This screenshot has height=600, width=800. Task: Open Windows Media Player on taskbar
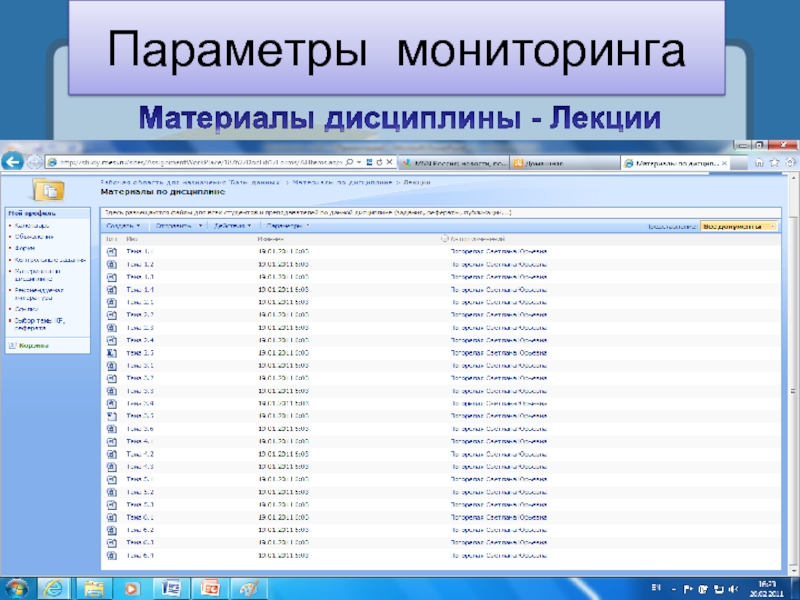tap(132, 589)
